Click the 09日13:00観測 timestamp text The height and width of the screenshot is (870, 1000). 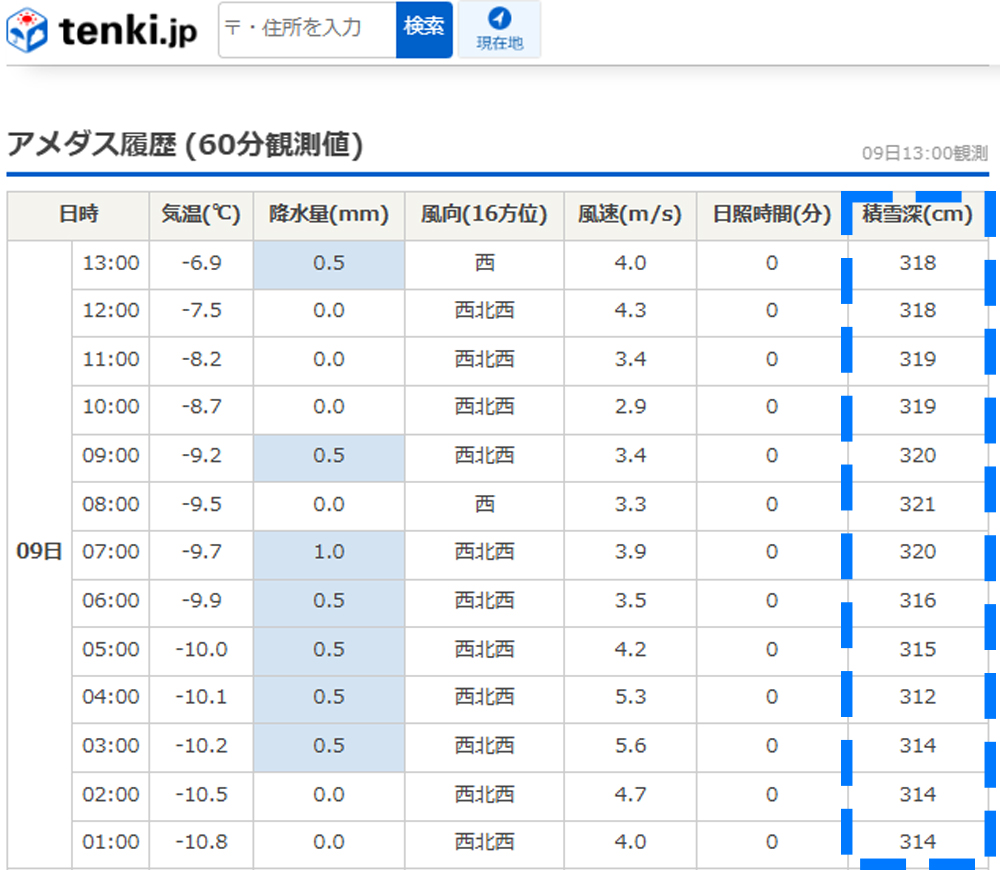coord(924,154)
